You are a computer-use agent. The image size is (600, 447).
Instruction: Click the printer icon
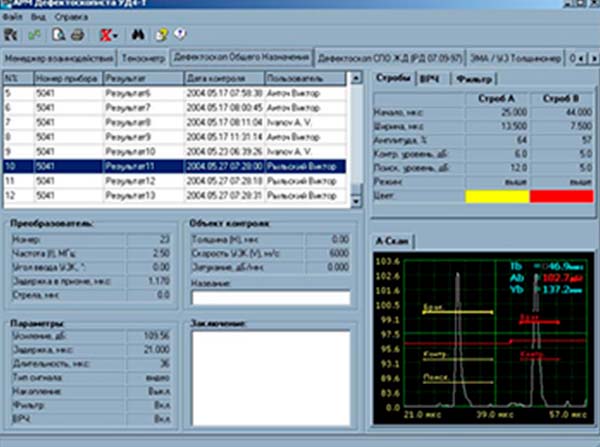tap(76, 35)
